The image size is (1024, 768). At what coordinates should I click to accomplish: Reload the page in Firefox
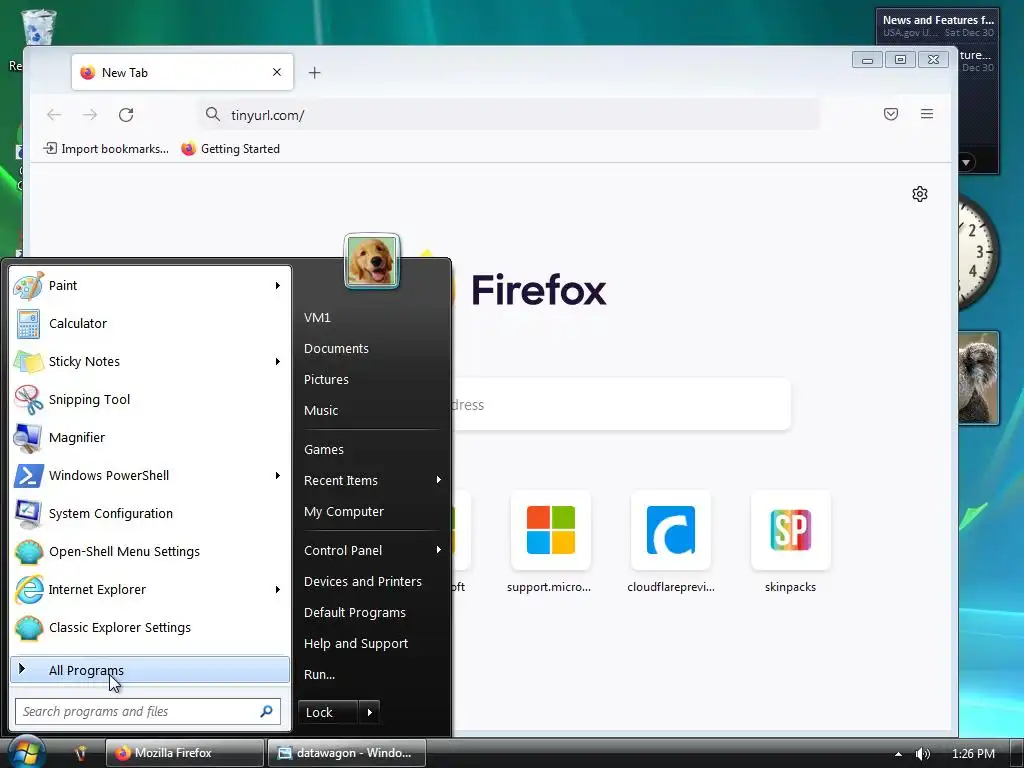126,115
